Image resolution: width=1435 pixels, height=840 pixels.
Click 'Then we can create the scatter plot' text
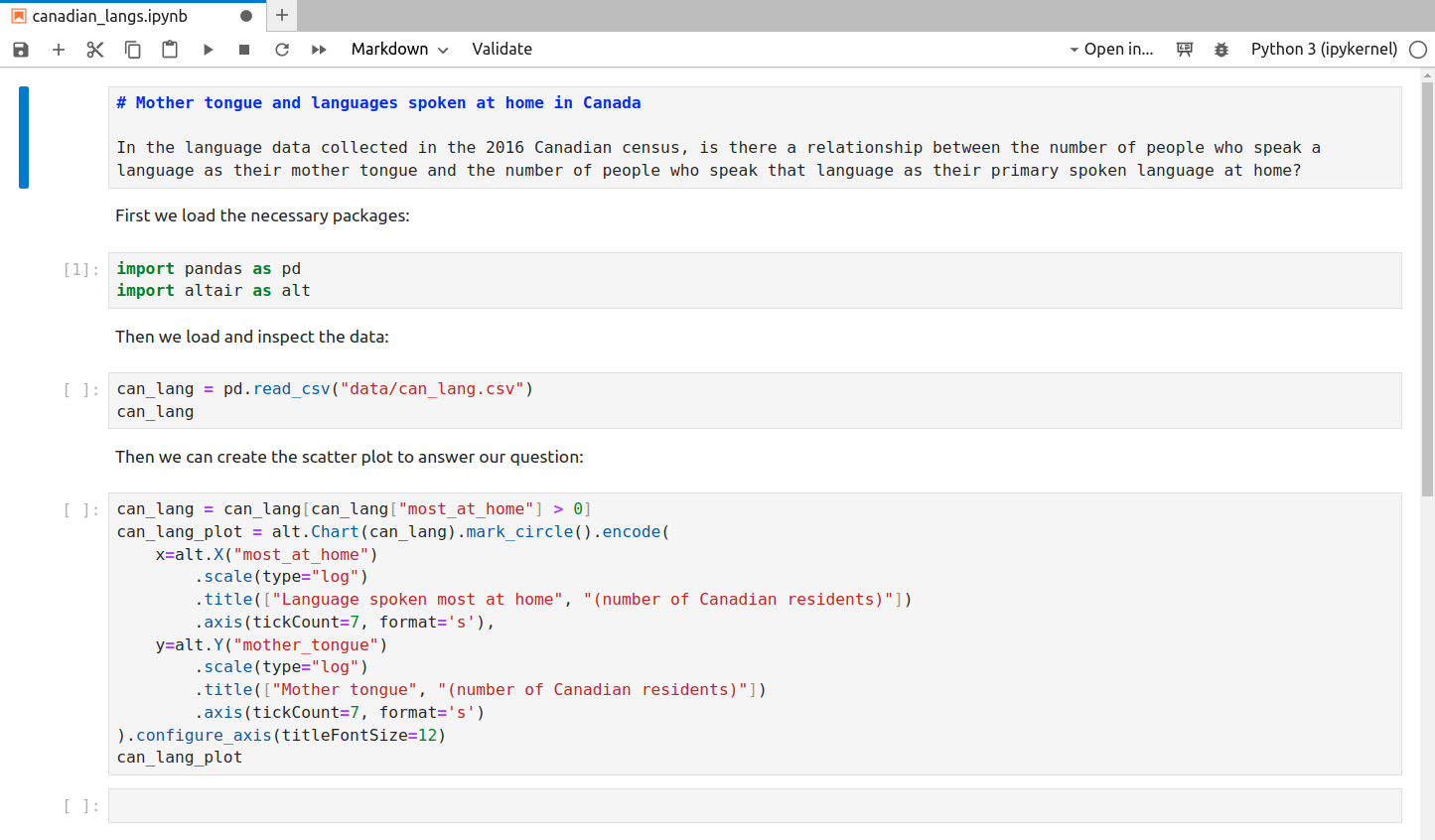350,457
